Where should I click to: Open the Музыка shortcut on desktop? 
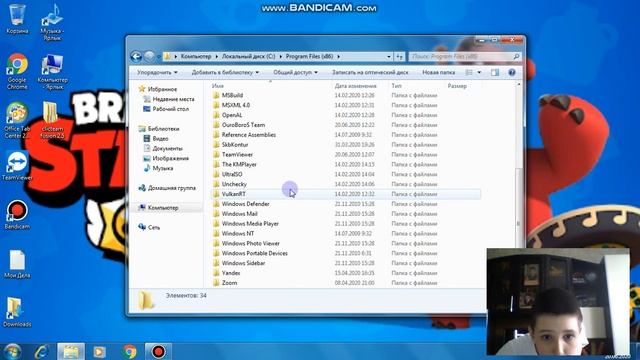point(51,22)
